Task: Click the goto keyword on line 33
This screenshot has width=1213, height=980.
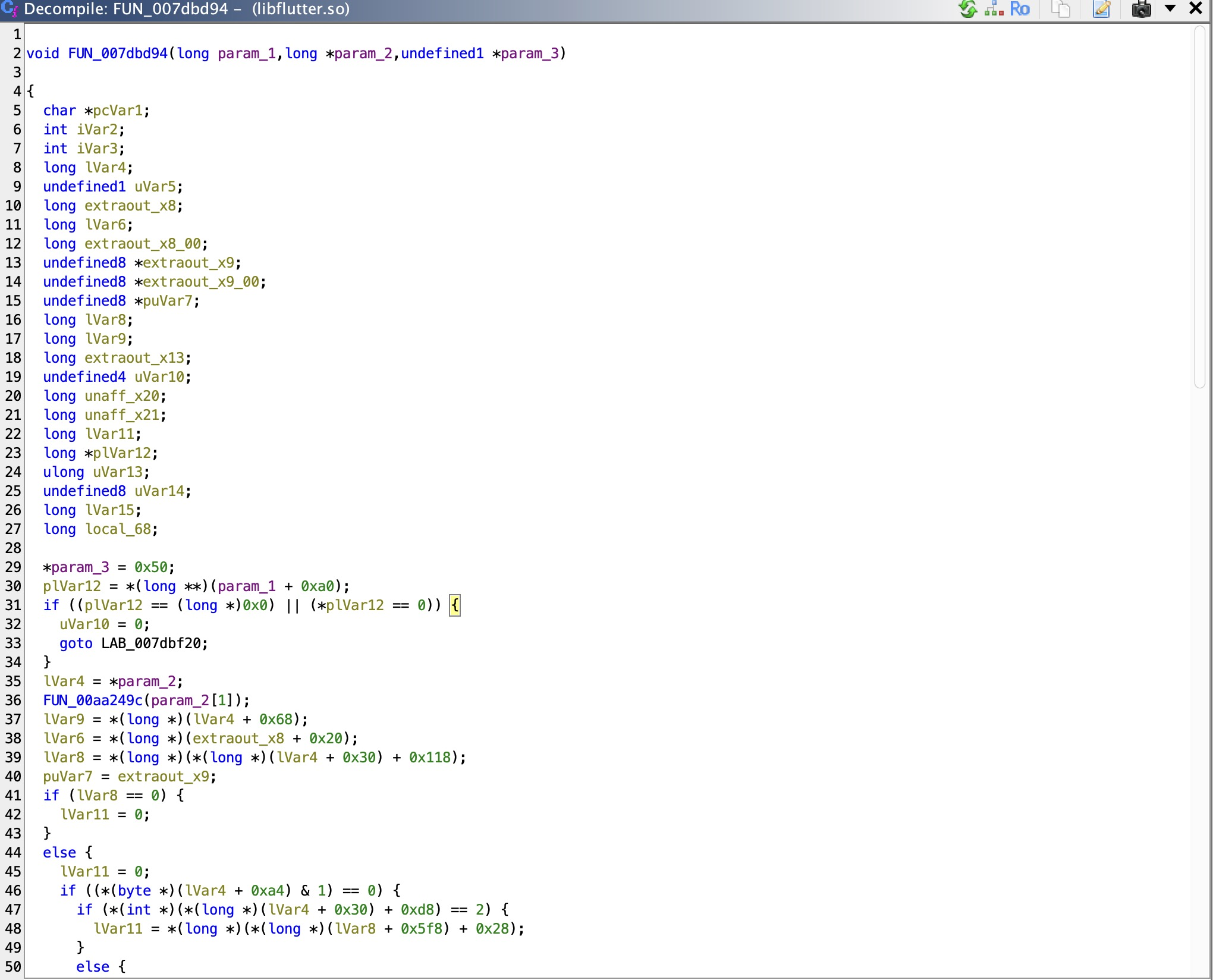Action: [76, 643]
